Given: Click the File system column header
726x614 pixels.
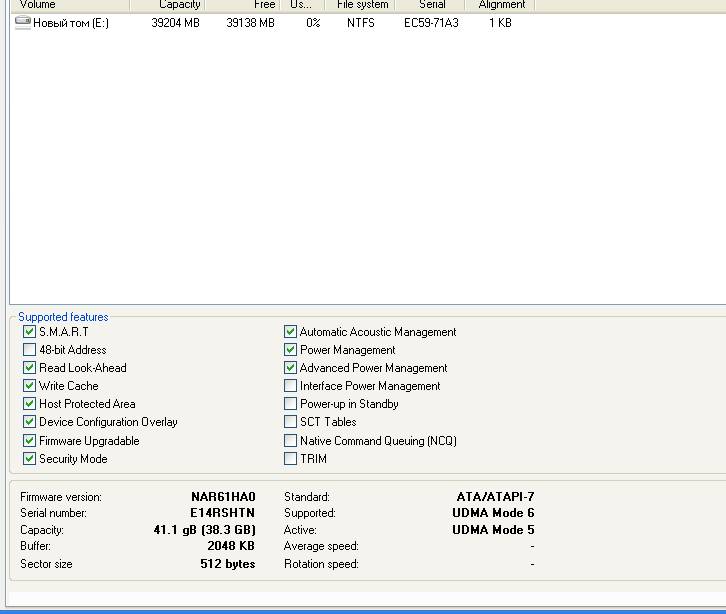Looking at the screenshot, I should [362, 5].
